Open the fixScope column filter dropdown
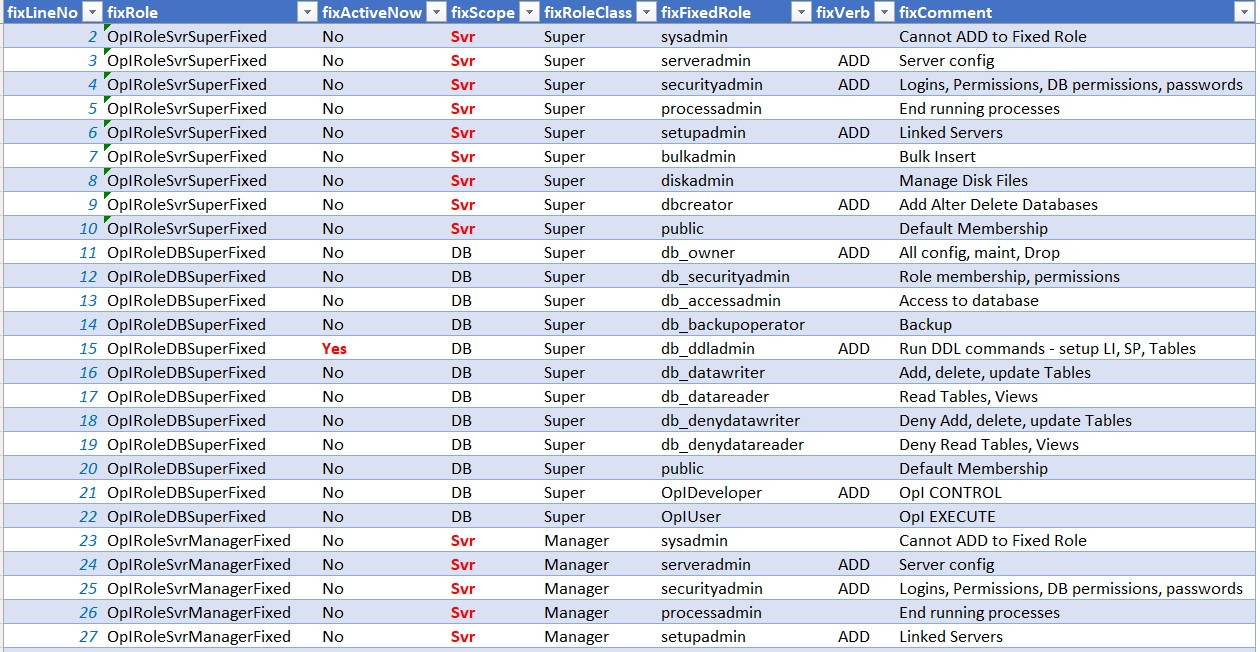The height and width of the screenshot is (652, 1260). [x=529, y=12]
